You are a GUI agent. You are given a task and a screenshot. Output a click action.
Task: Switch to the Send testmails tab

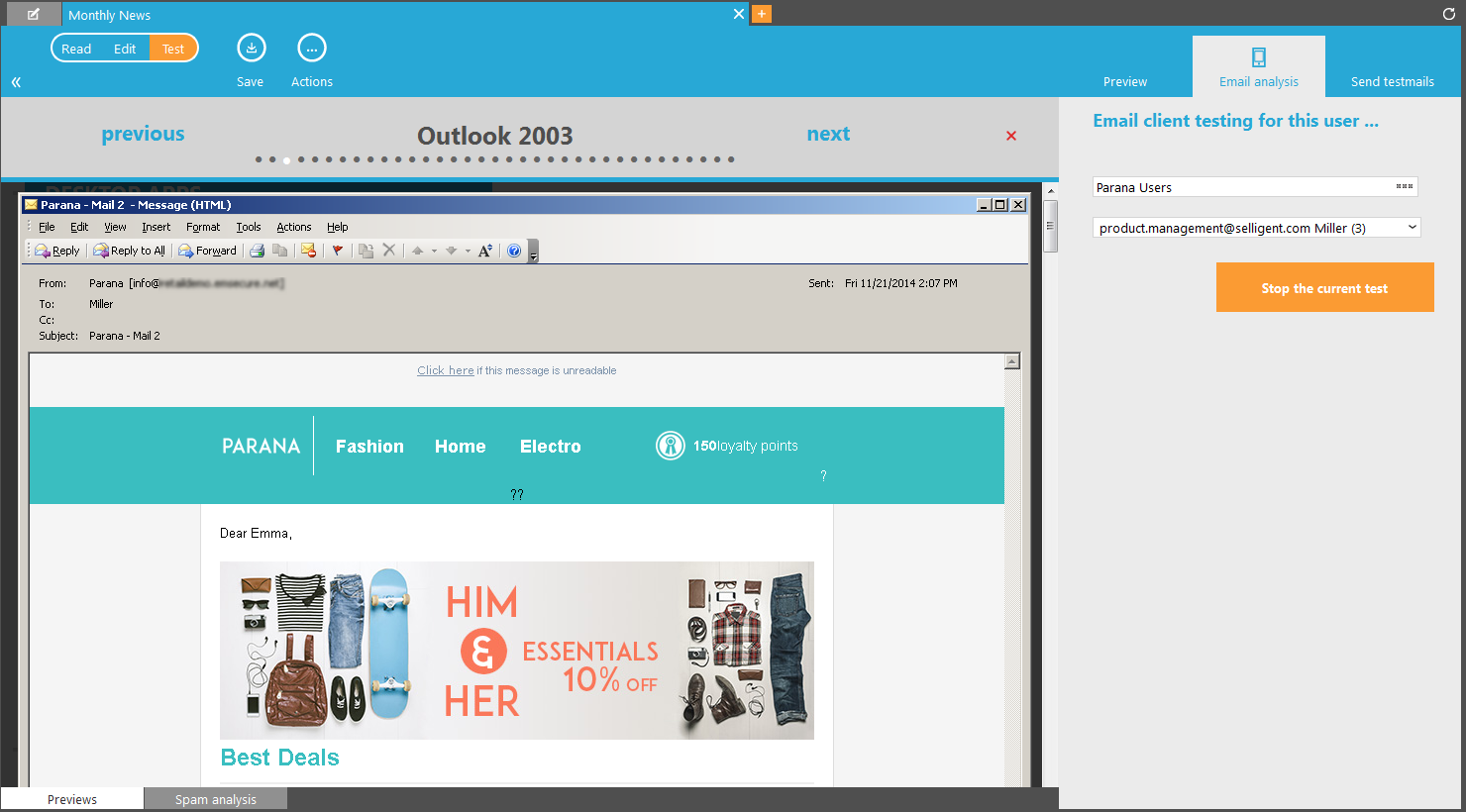(x=1392, y=81)
